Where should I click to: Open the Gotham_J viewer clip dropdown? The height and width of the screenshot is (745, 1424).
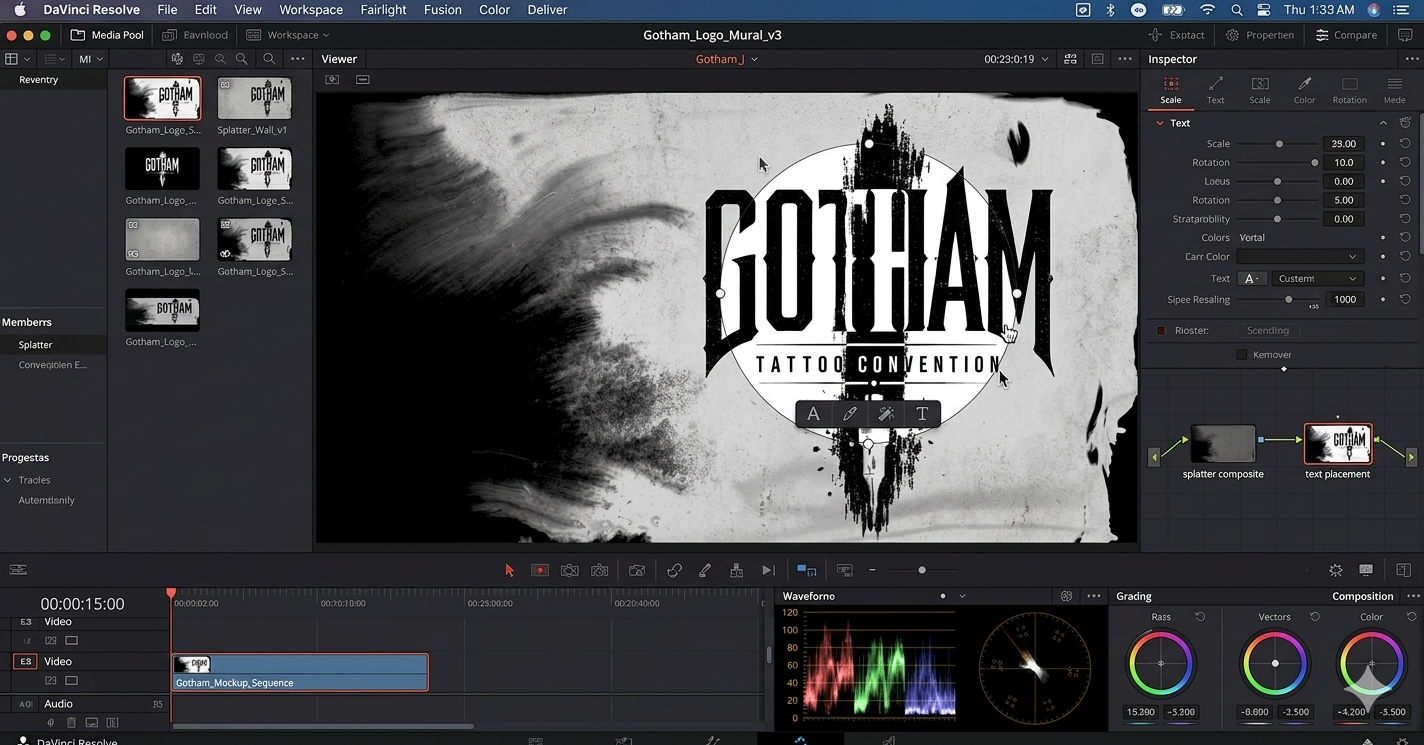727,59
